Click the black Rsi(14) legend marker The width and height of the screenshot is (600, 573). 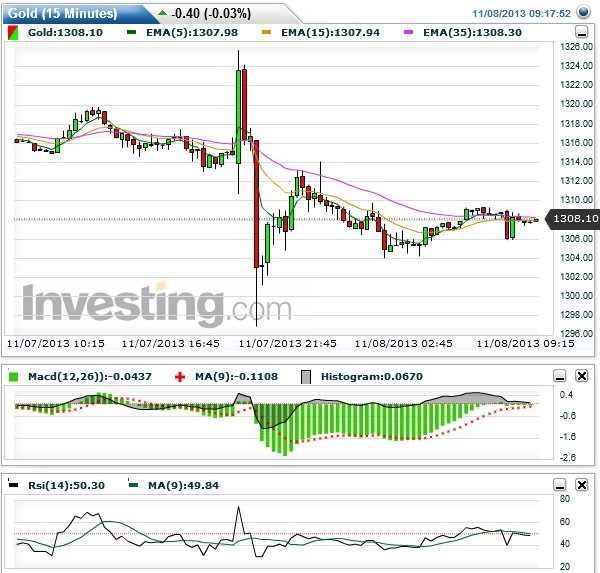pos(13,484)
